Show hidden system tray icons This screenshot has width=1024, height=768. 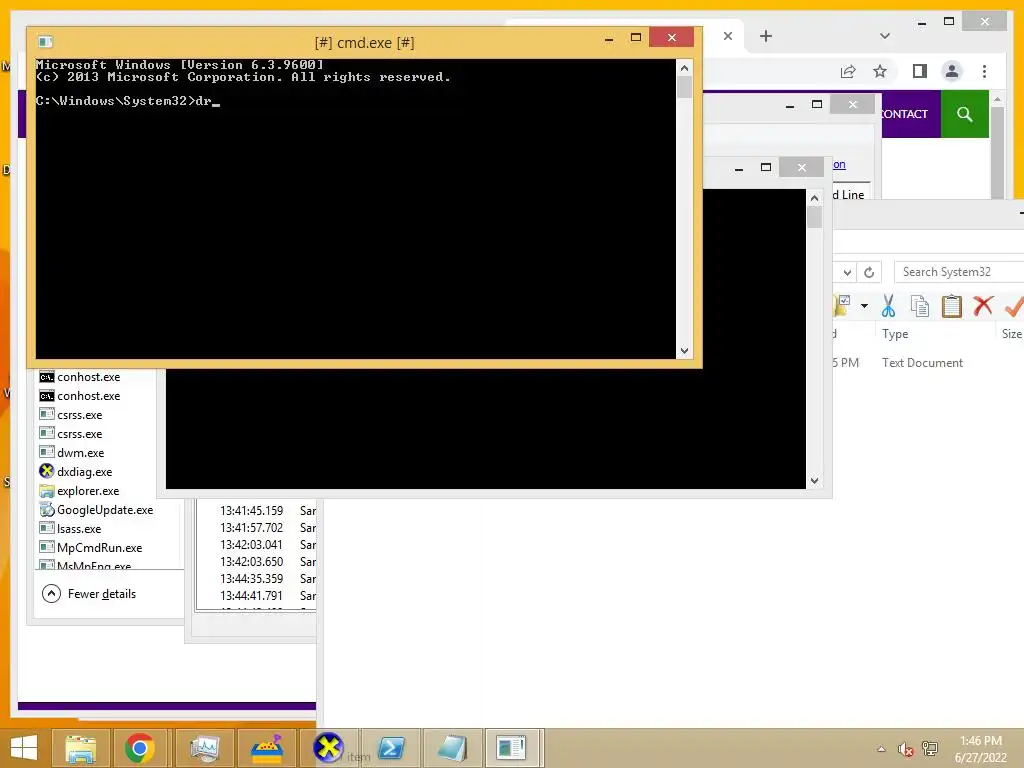tap(881, 749)
